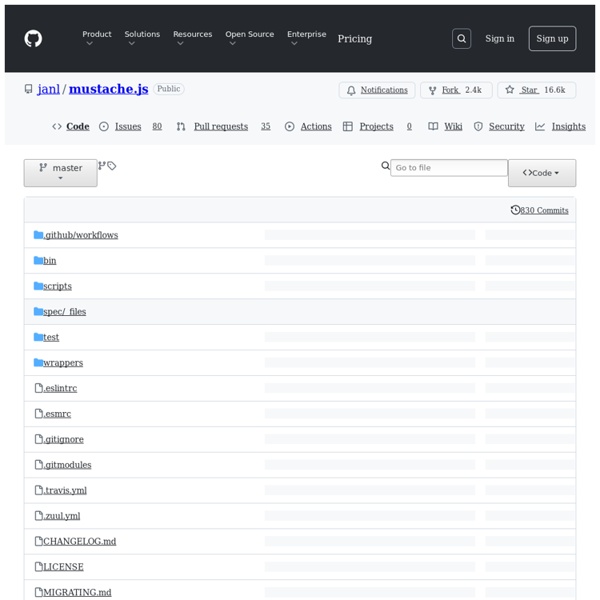The width and height of the screenshot is (600, 600).
Task: Open the Pricing page
Action: pyautogui.click(x=355, y=39)
